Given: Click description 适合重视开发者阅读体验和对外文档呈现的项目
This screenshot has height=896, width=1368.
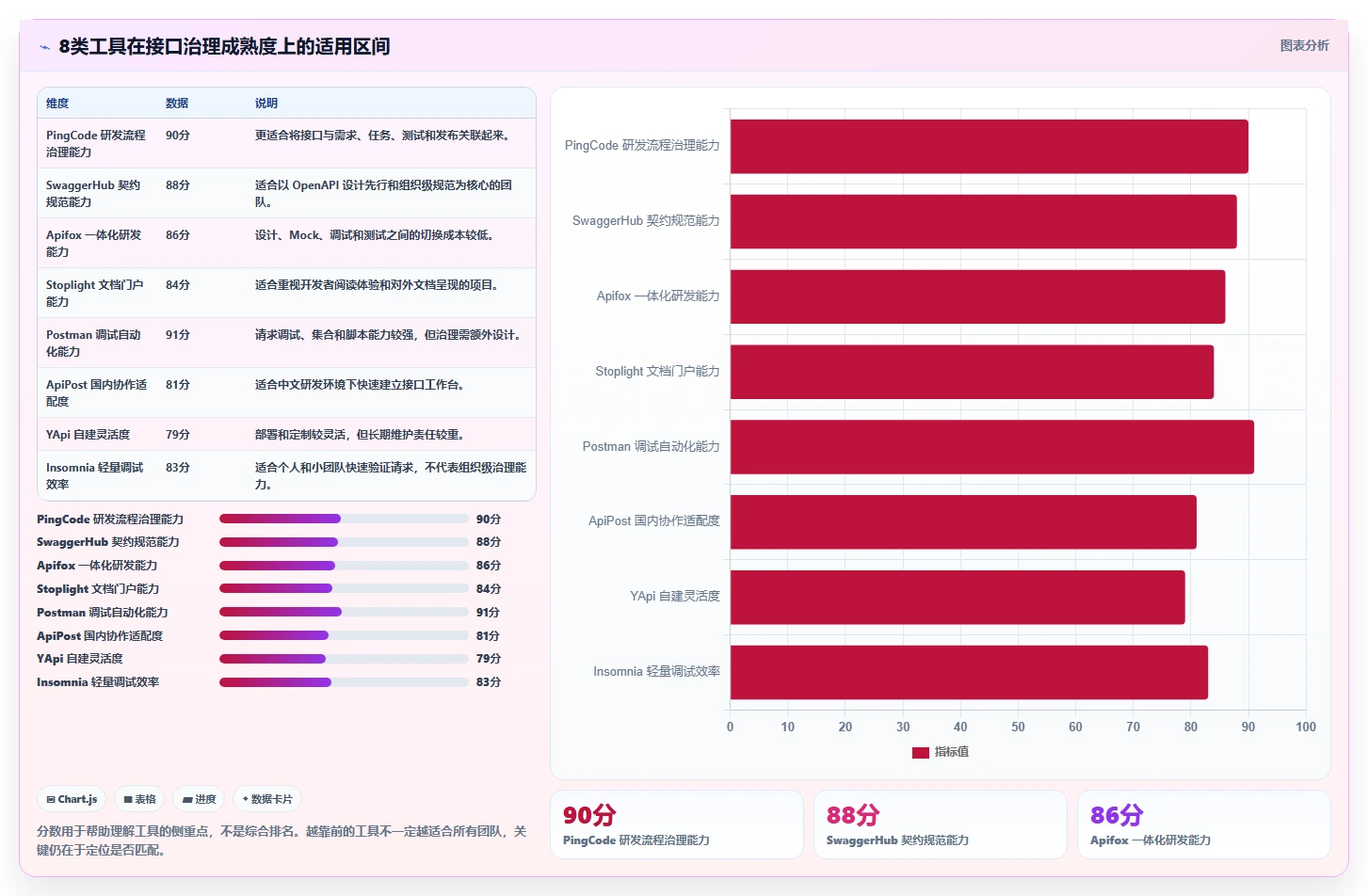Looking at the screenshot, I should pyautogui.click(x=377, y=285).
